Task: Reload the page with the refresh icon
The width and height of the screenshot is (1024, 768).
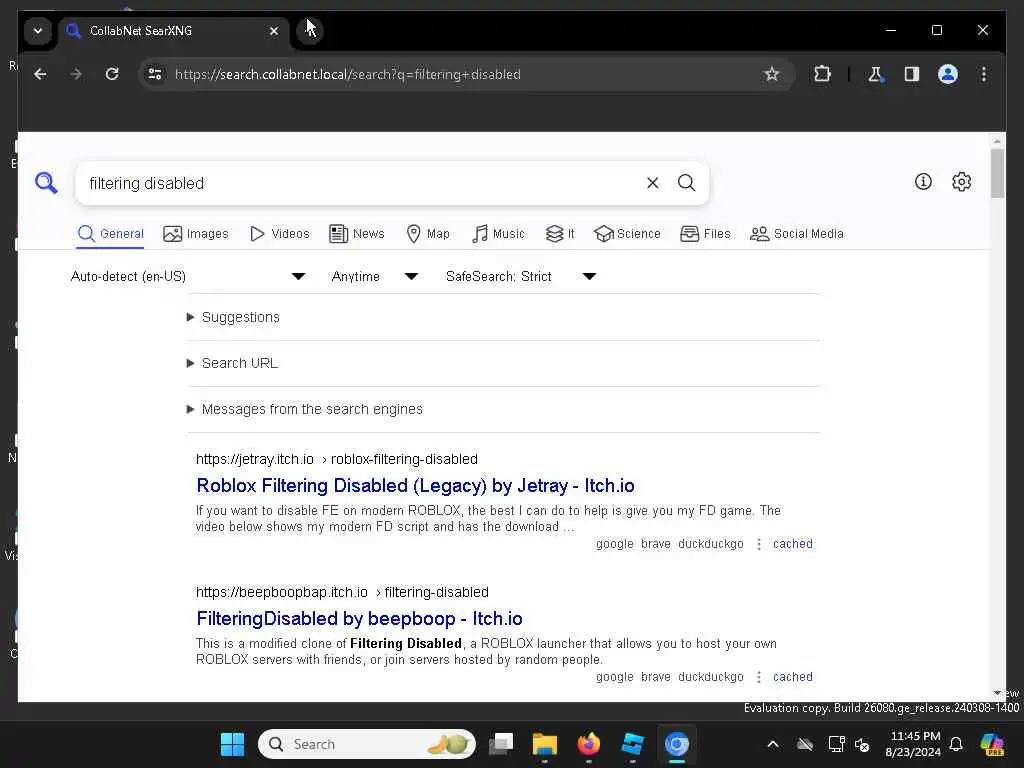Action: 112,74
